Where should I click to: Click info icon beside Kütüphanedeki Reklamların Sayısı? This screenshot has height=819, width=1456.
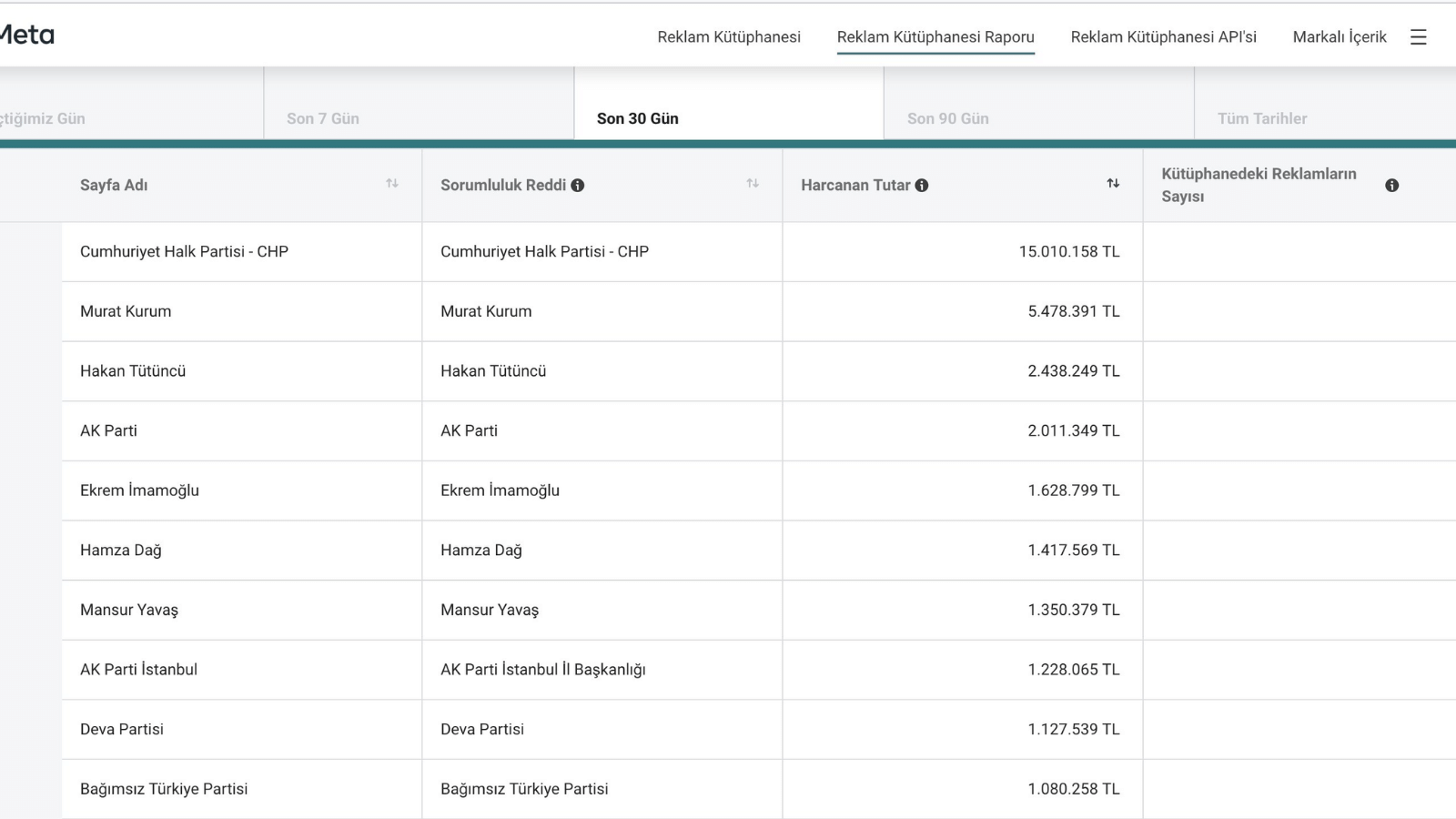[x=1391, y=186]
